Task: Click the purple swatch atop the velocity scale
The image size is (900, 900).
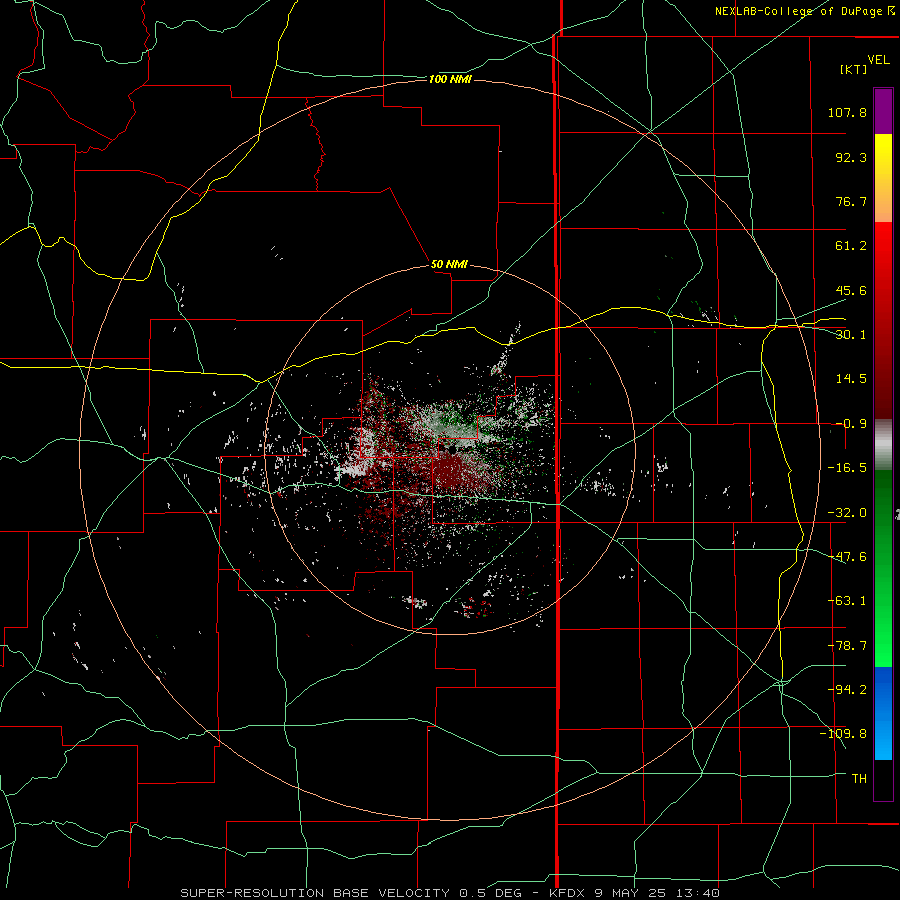Action: [883, 112]
